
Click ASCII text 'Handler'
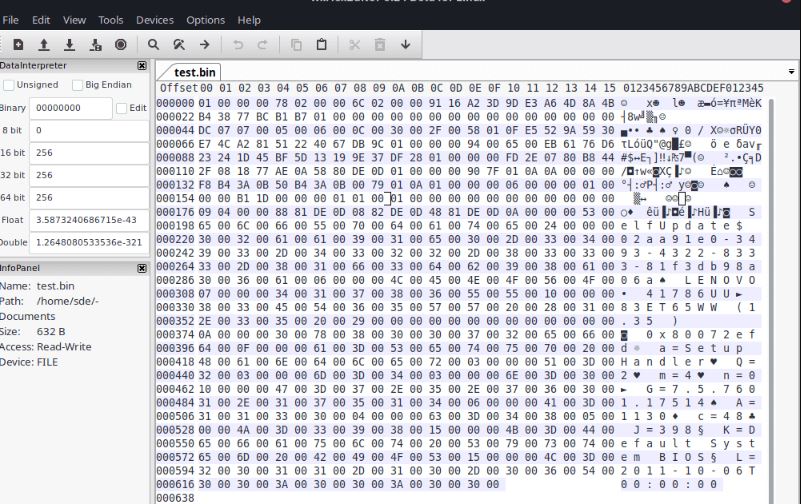pos(663,362)
